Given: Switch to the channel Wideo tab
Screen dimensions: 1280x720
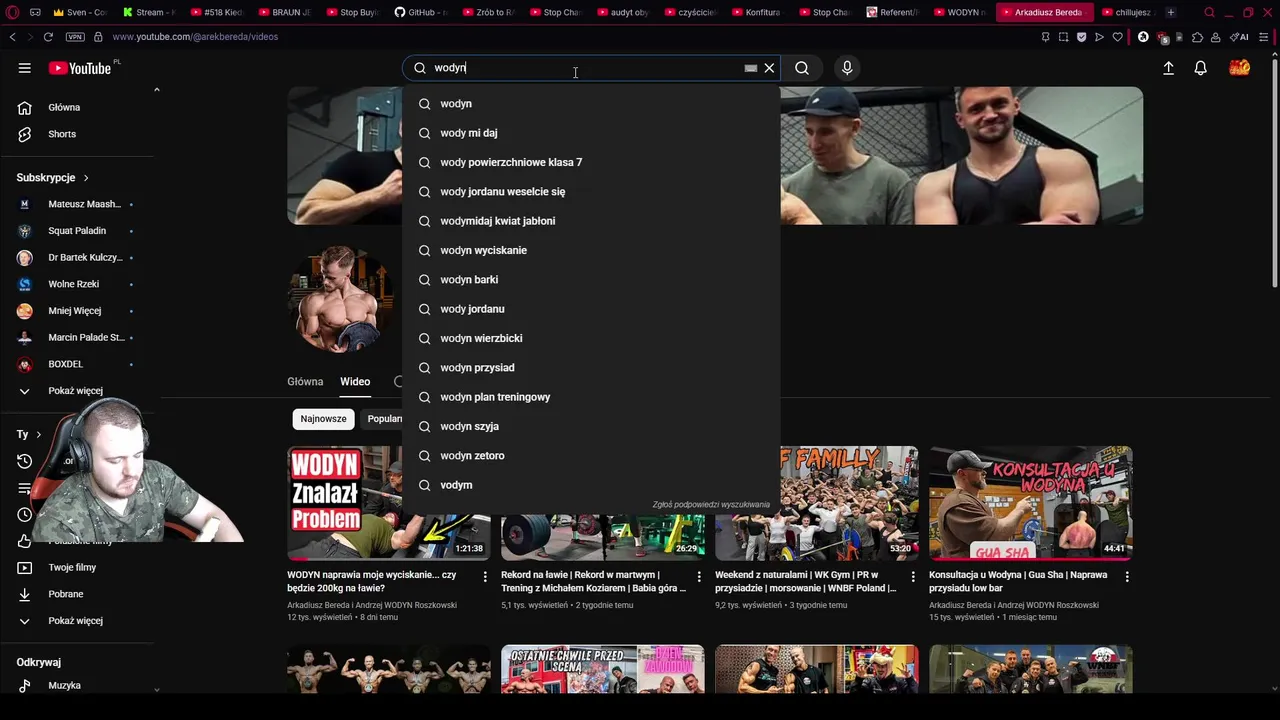Looking at the screenshot, I should (x=355, y=382).
